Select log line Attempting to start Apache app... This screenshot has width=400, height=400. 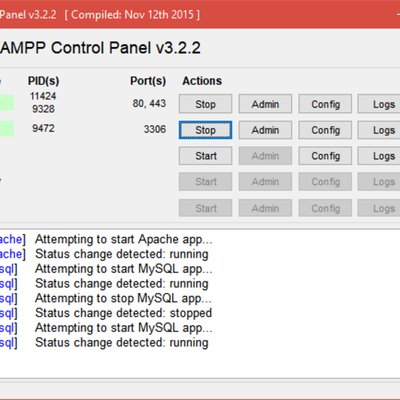(124, 239)
